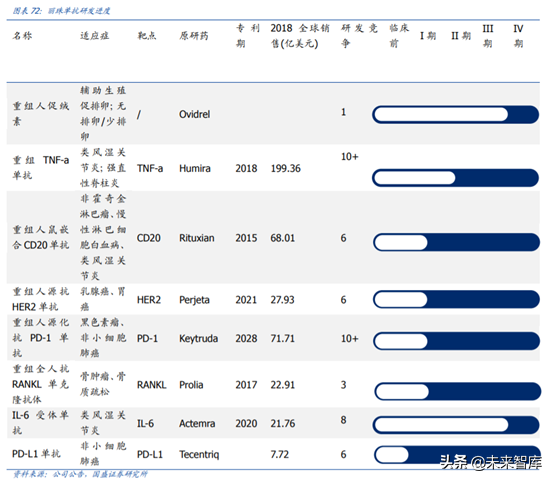The width and height of the screenshot is (554, 482).
Task: Click competition count '1' in Ovidrel row
Action: click(343, 112)
